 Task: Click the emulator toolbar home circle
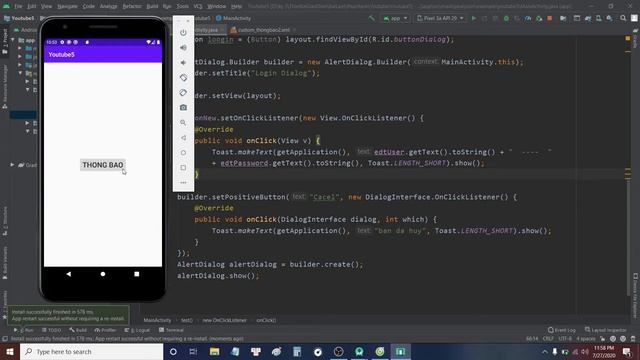pyautogui.click(x=183, y=153)
